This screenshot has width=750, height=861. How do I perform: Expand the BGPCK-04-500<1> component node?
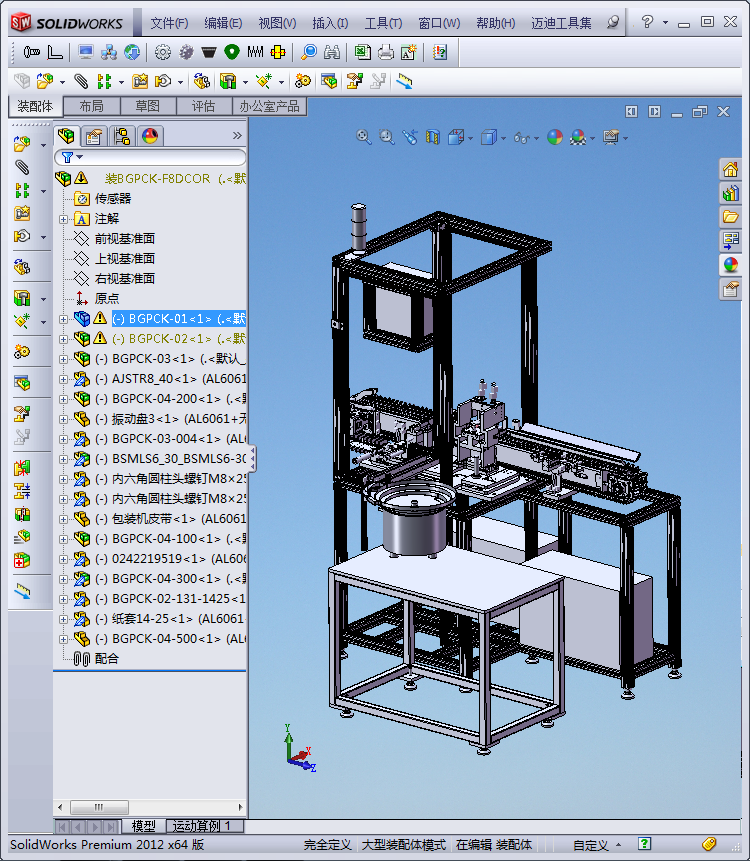pos(63,639)
